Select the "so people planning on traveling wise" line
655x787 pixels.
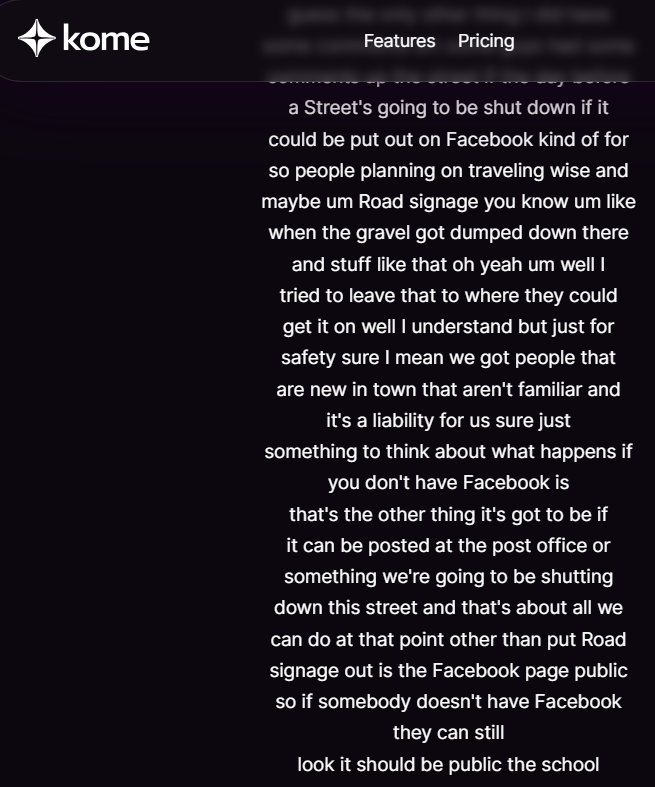[448, 171]
